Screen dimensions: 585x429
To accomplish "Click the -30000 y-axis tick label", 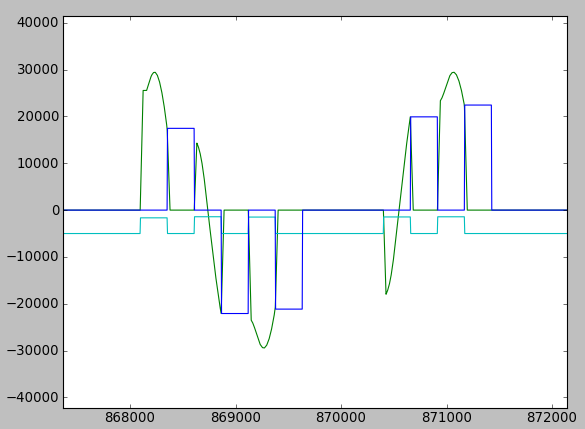I will 33,351.
